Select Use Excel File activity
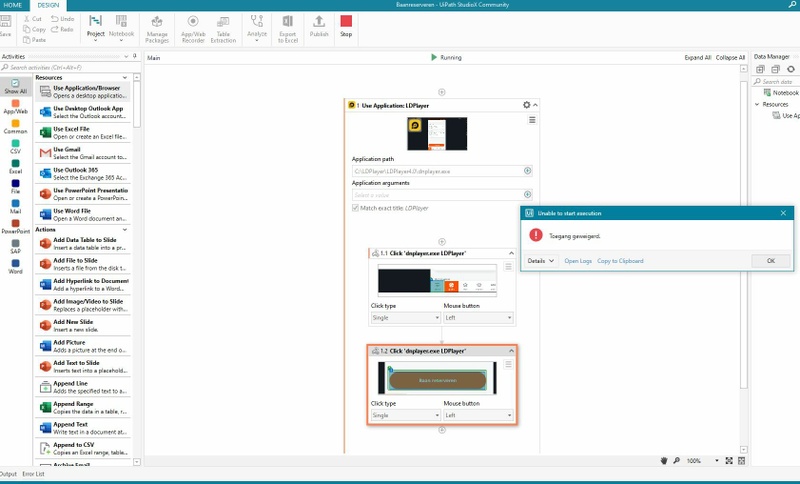 84,133
